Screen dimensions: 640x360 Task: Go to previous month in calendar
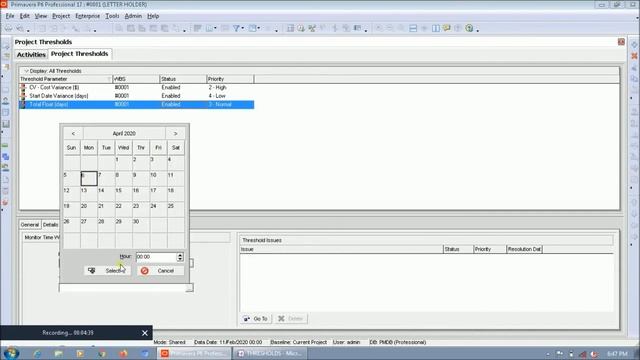click(73, 133)
